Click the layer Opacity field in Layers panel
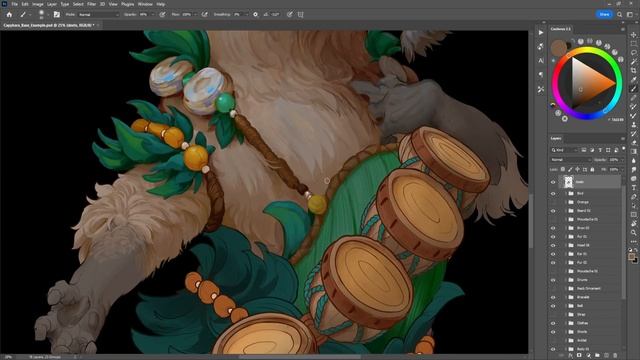Image resolution: width=640 pixels, height=360 pixels. (x=614, y=160)
